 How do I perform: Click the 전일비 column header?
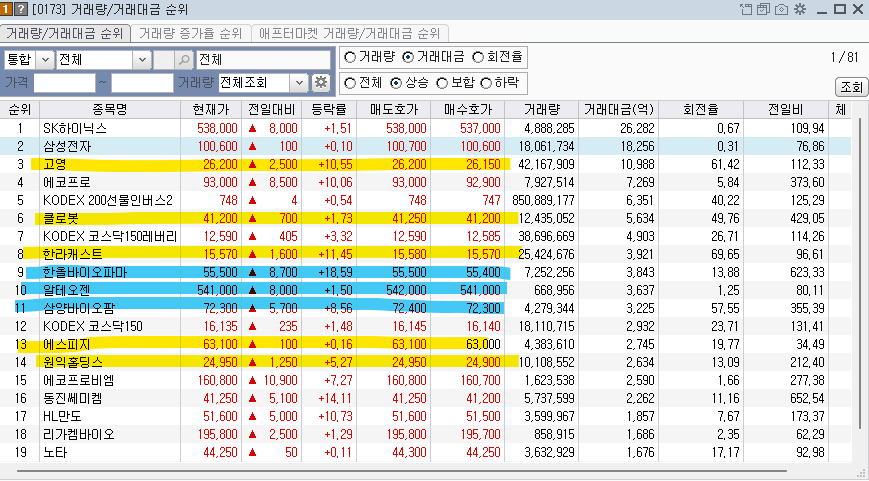(785, 110)
